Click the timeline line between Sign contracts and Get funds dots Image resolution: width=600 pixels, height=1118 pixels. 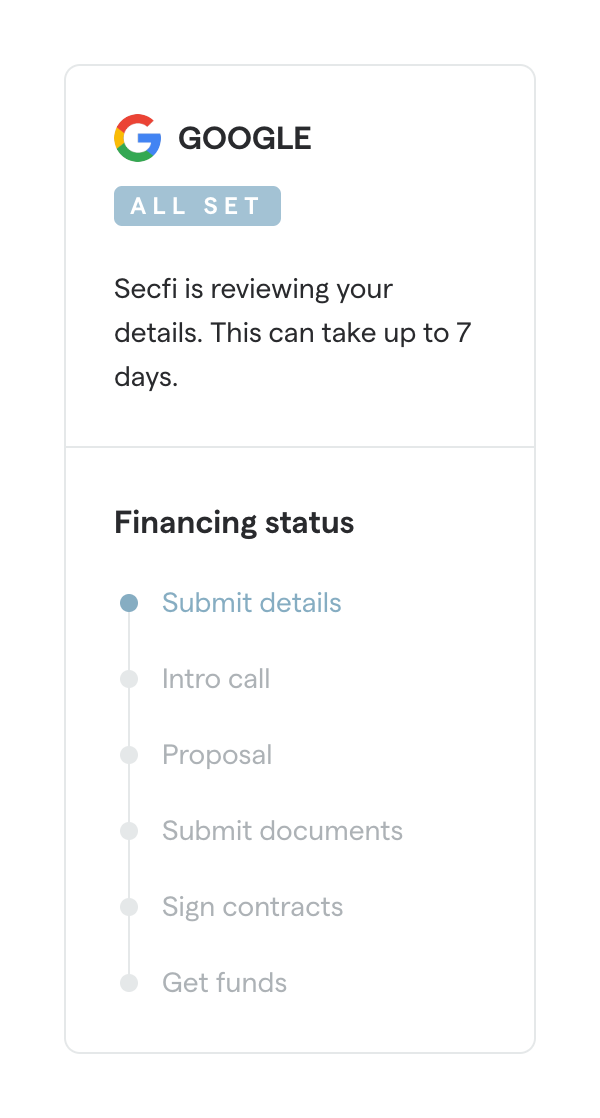click(x=129, y=945)
